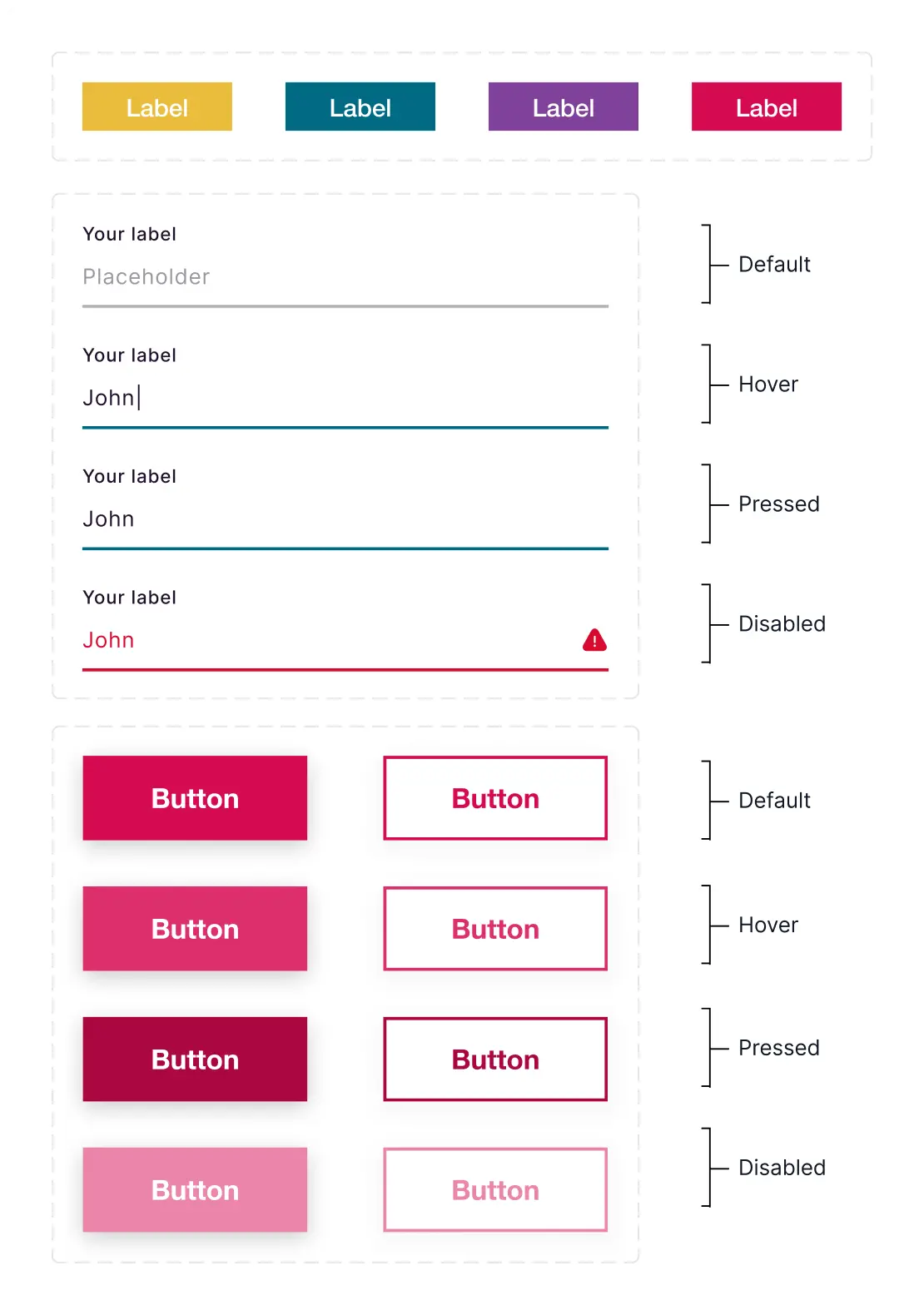Click the Hover label beside the inputs
924x1315 pixels.
coord(768,385)
